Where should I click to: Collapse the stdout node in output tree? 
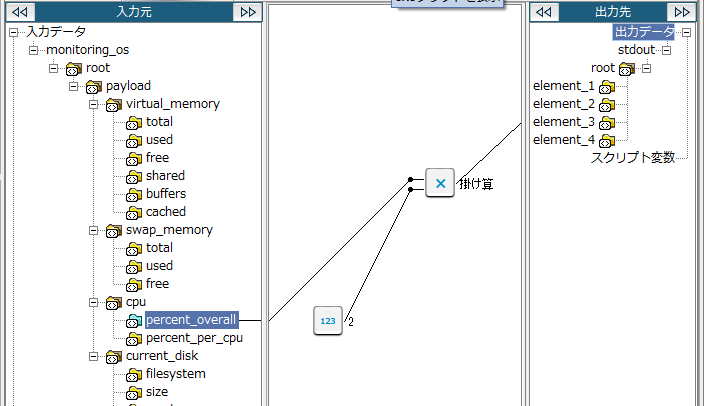point(667,50)
